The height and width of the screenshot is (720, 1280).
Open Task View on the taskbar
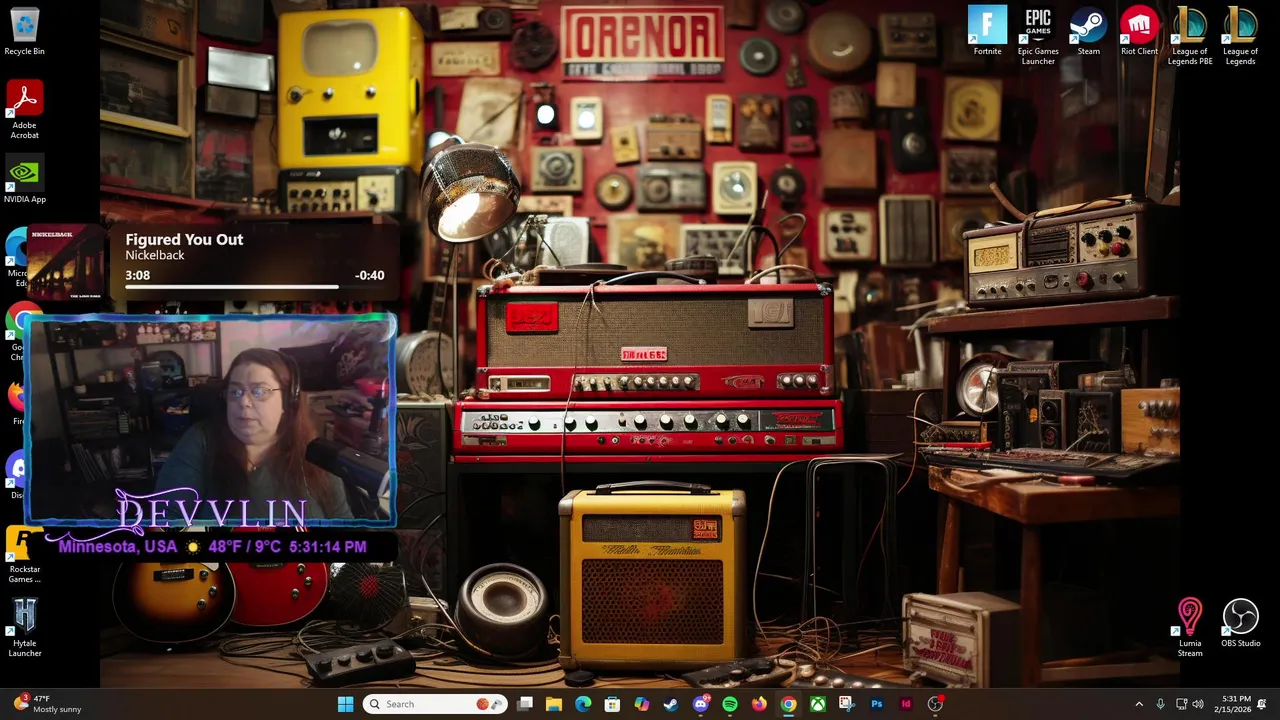point(525,704)
